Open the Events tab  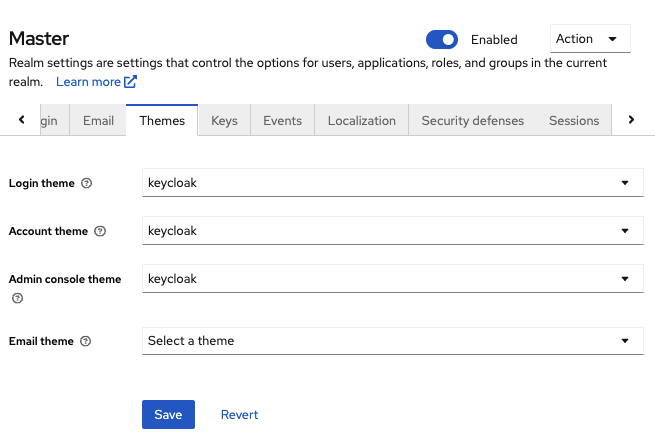coord(282,121)
